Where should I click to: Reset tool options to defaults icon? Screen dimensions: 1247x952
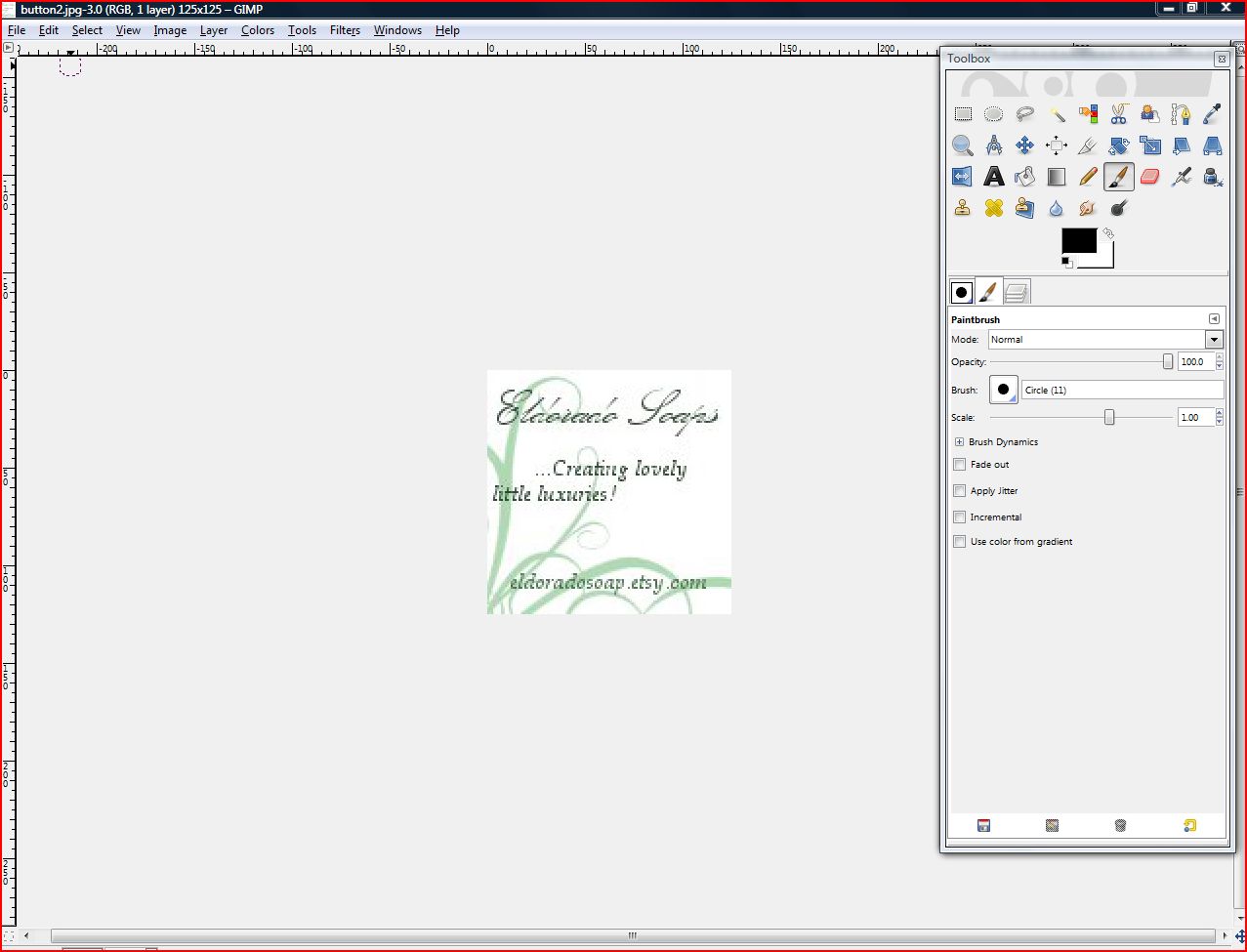[1189, 826]
